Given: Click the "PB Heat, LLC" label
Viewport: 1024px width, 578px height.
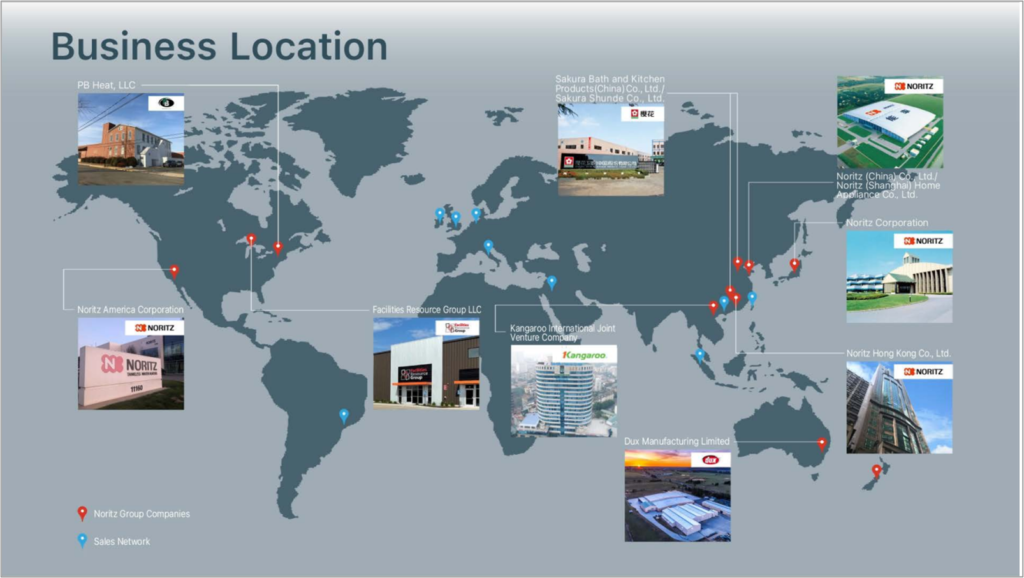Looking at the screenshot, I should (x=106, y=85).
